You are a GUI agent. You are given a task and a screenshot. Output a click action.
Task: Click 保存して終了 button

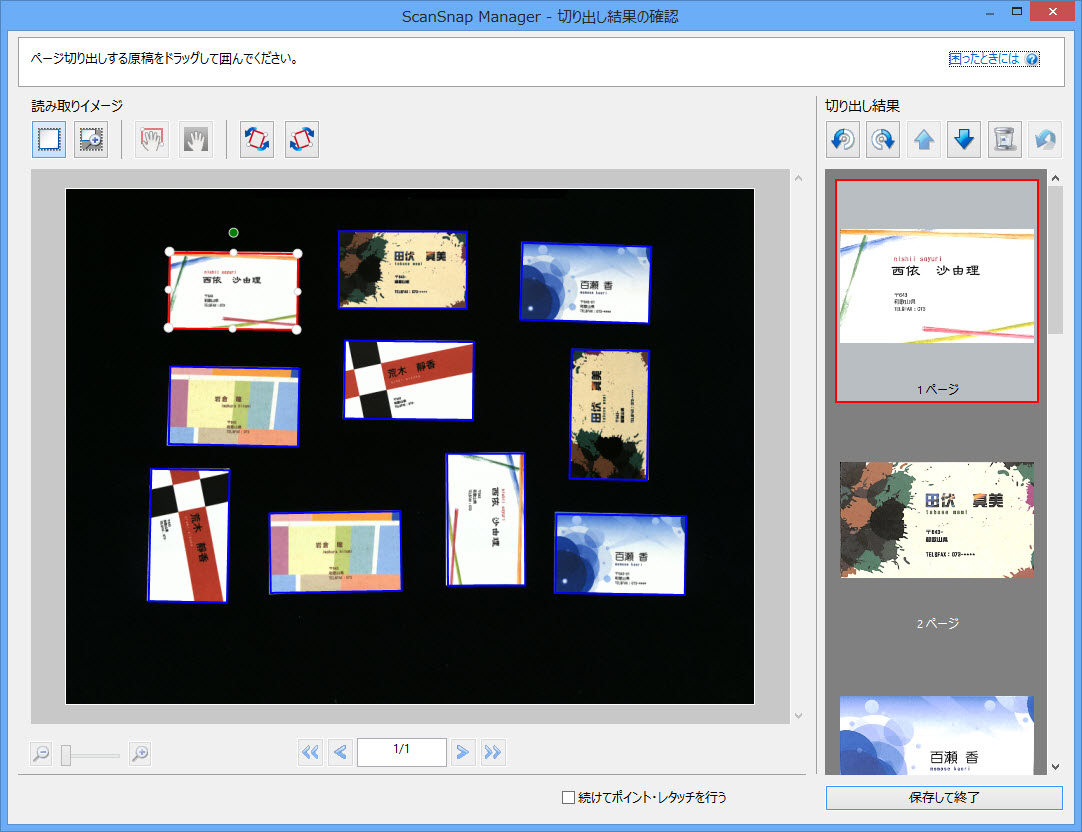tap(943, 797)
